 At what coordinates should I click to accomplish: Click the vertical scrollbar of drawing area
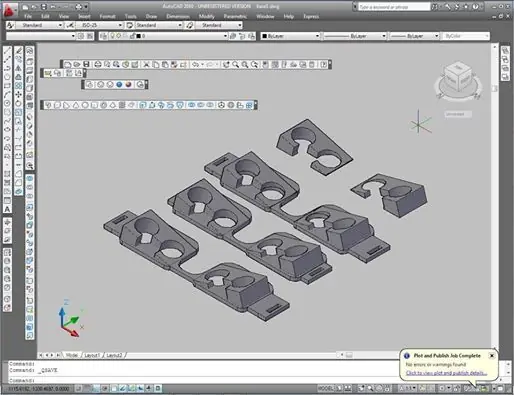[494, 197]
